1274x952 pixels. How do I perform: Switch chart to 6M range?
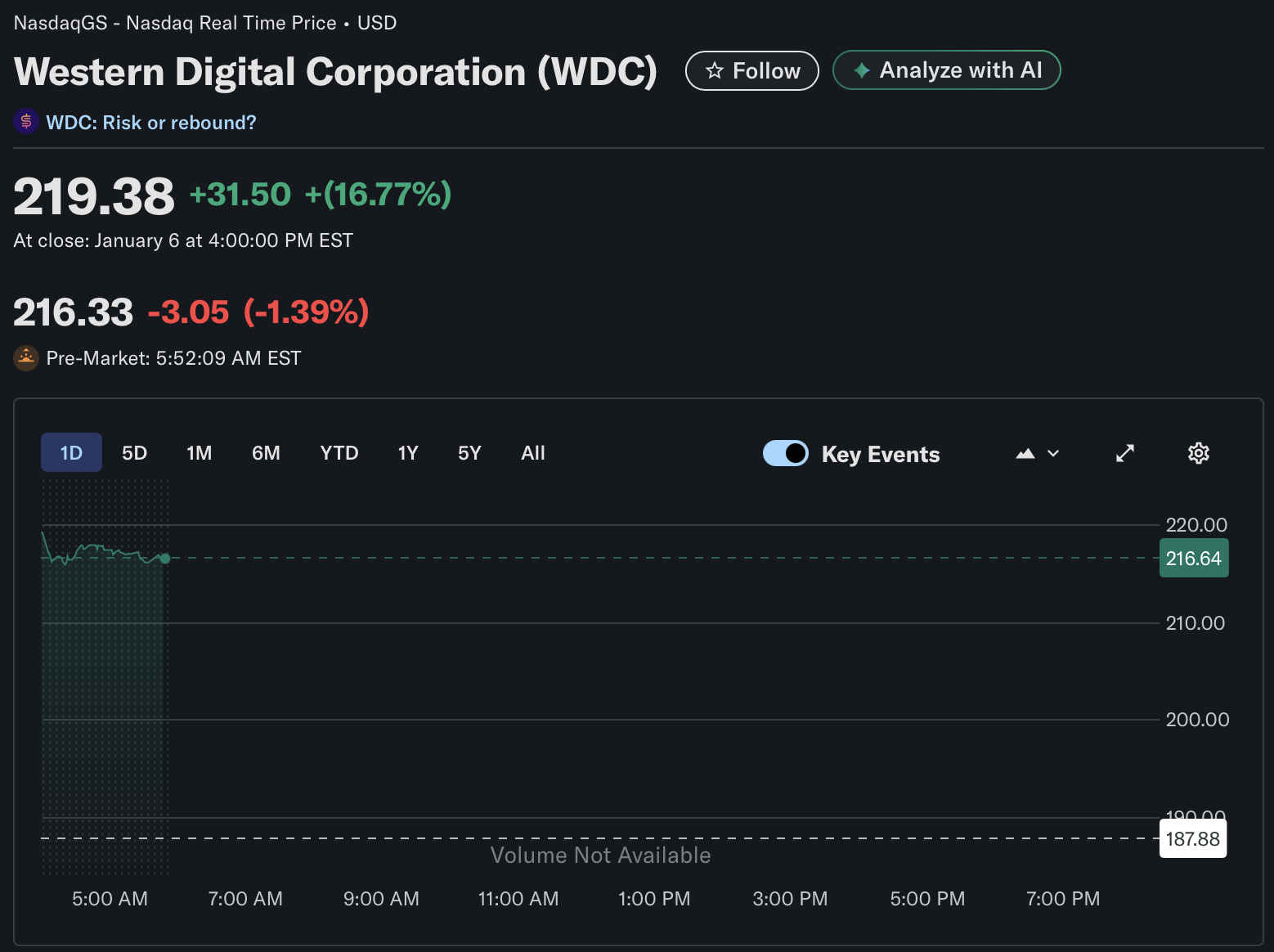coord(266,453)
